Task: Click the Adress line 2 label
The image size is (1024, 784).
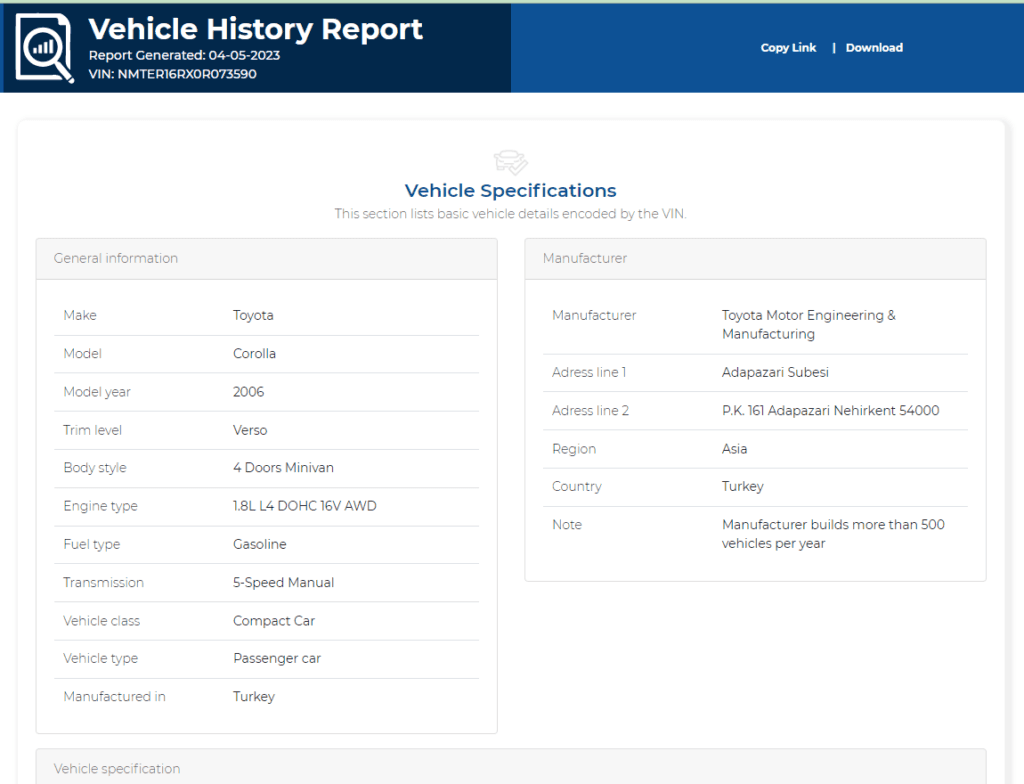Action: [x=590, y=411]
